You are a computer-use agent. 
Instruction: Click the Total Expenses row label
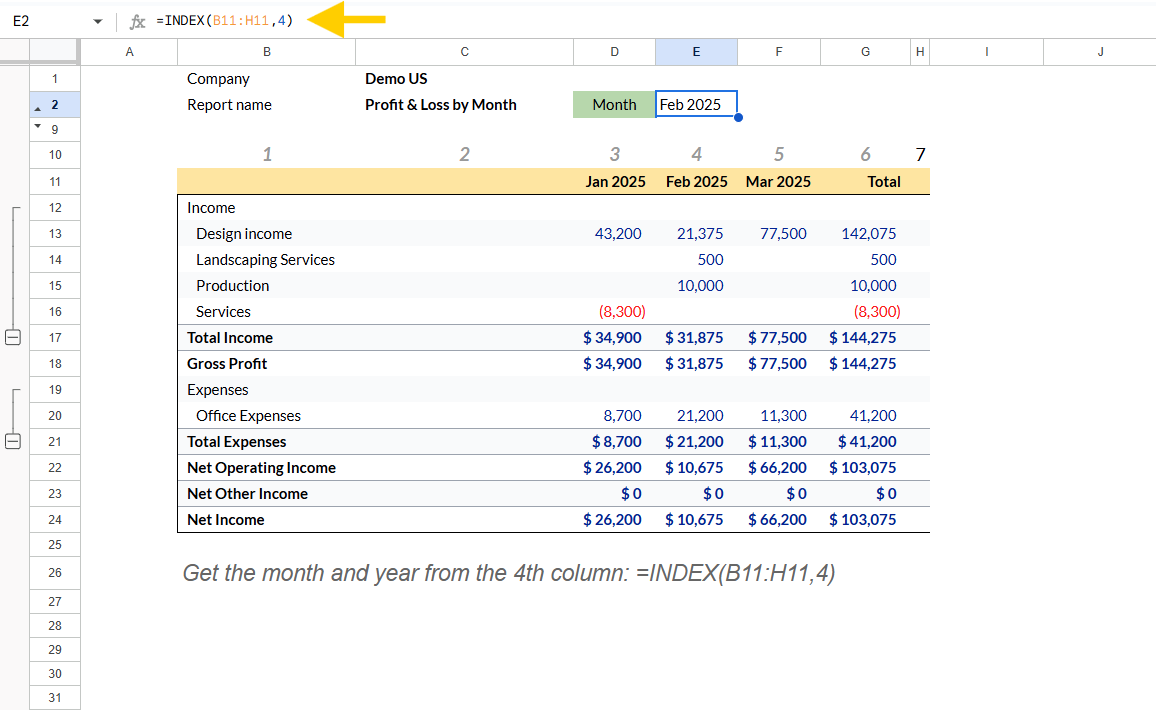click(x=237, y=442)
